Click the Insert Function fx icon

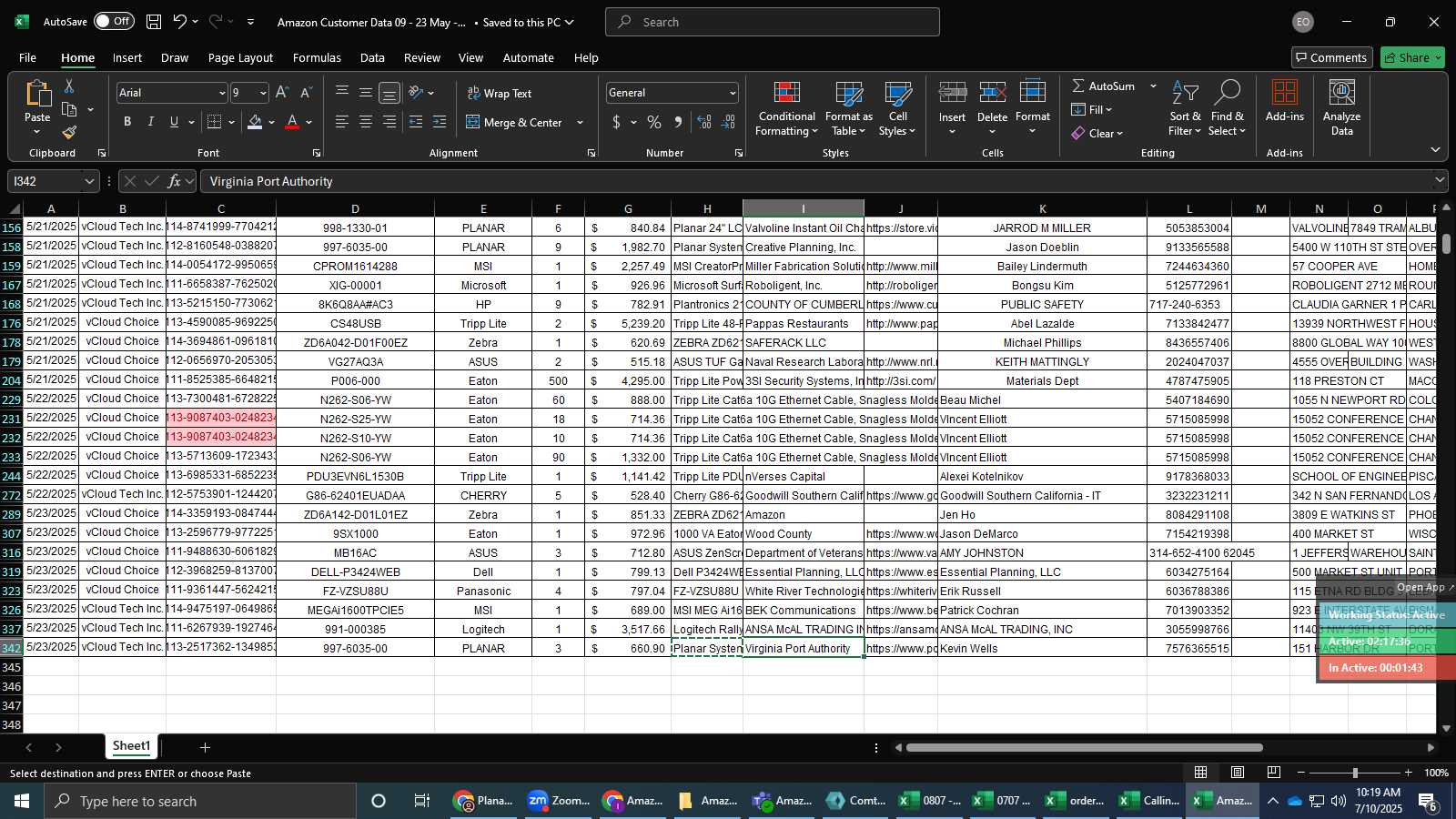click(x=175, y=181)
